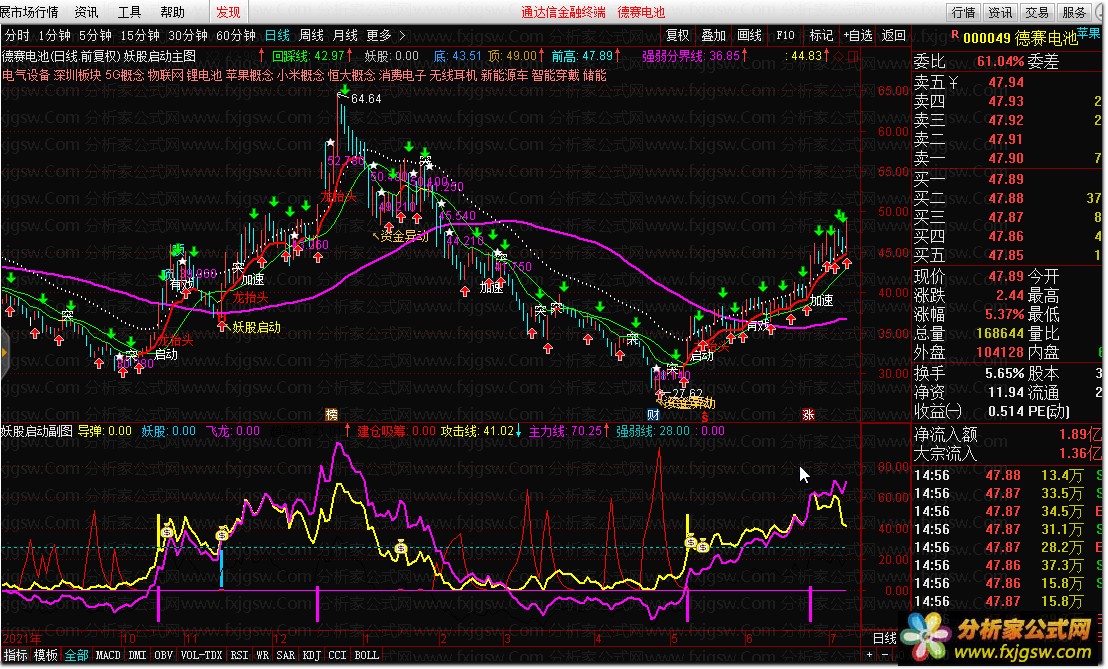Select the 模板 tab at bottom
The height and width of the screenshot is (669, 1108).
pyautogui.click(x=45, y=656)
